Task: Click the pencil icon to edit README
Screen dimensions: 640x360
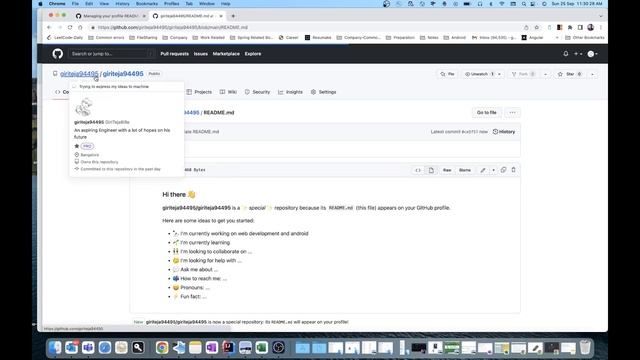Action: coord(483,170)
